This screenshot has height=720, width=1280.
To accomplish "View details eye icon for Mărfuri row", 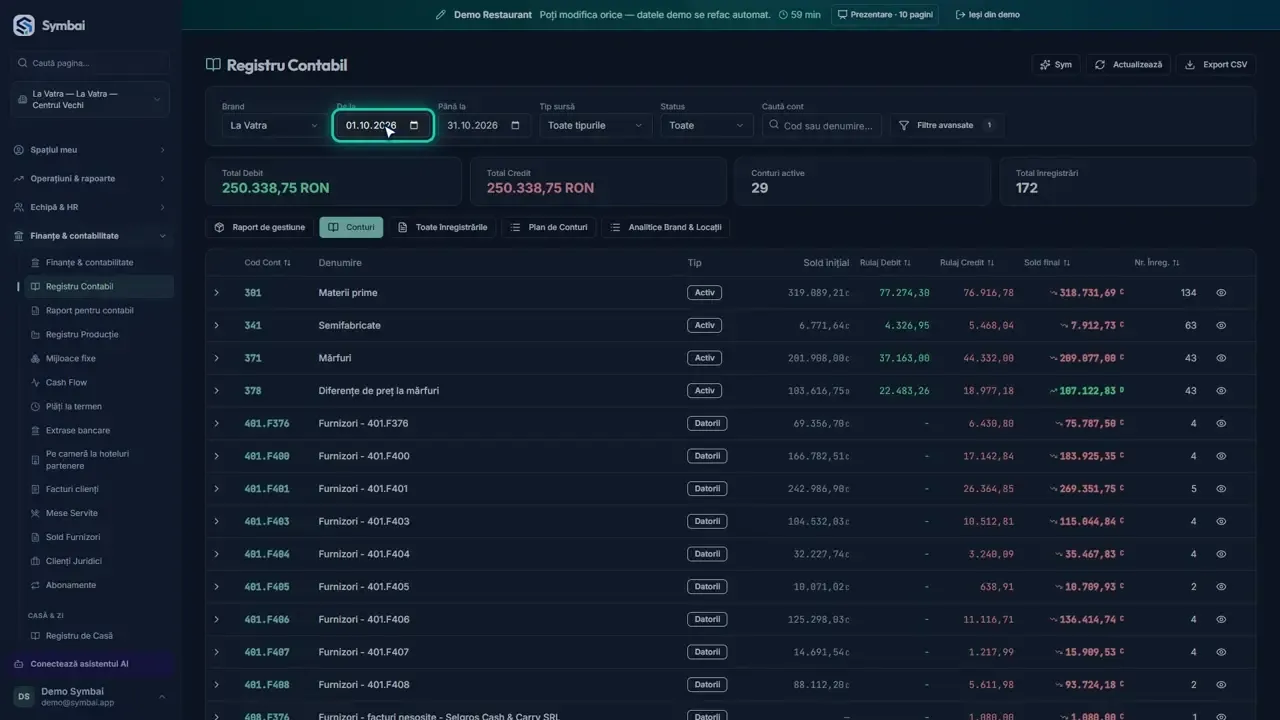I will [x=1221, y=358].
